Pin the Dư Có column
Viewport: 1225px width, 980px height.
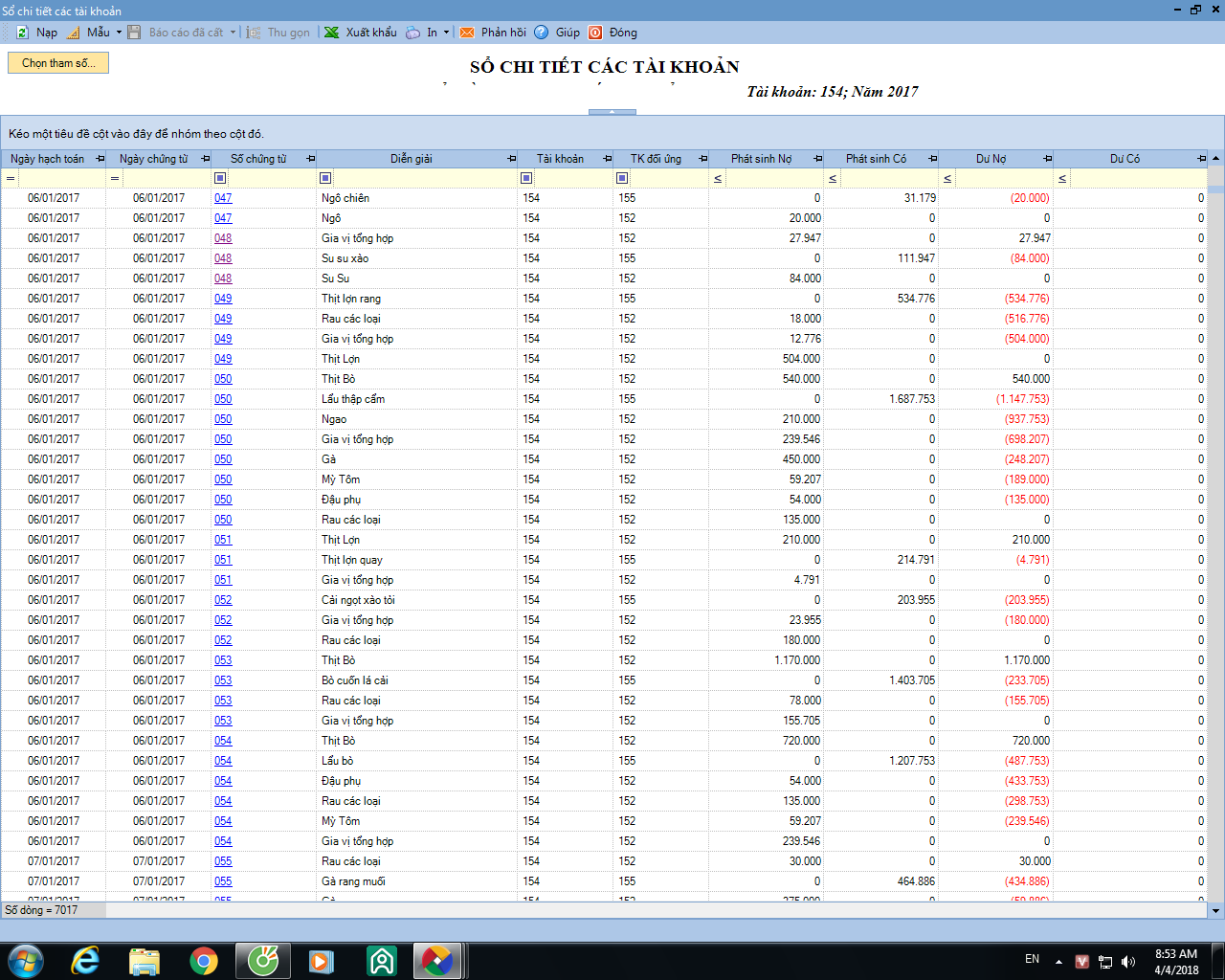(1201, 159)
